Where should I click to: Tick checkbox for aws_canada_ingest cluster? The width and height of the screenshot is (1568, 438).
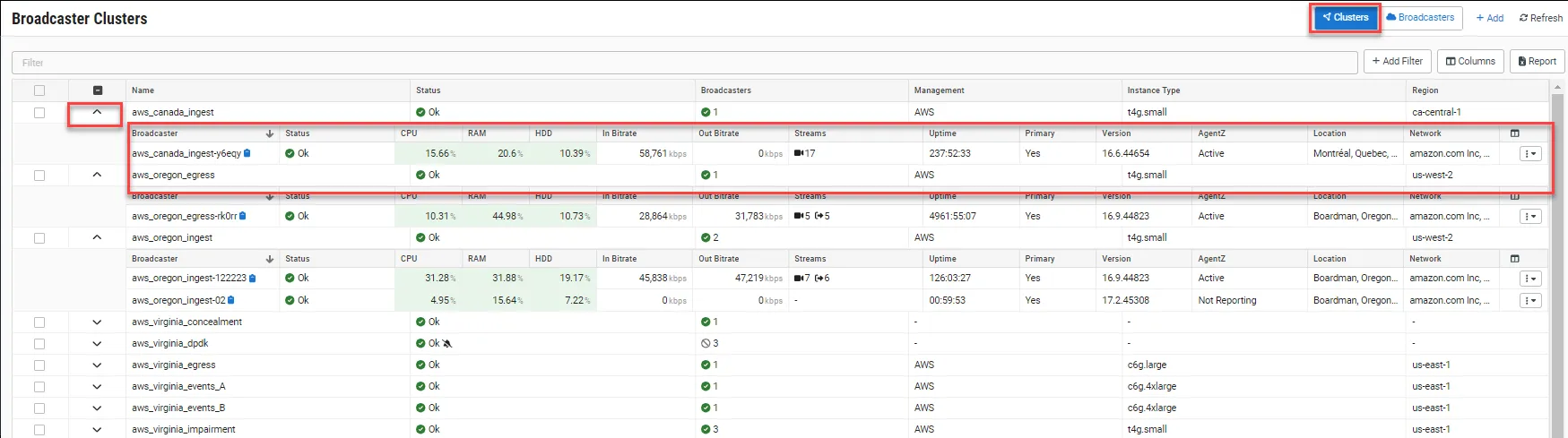click(x=39, y=113)
